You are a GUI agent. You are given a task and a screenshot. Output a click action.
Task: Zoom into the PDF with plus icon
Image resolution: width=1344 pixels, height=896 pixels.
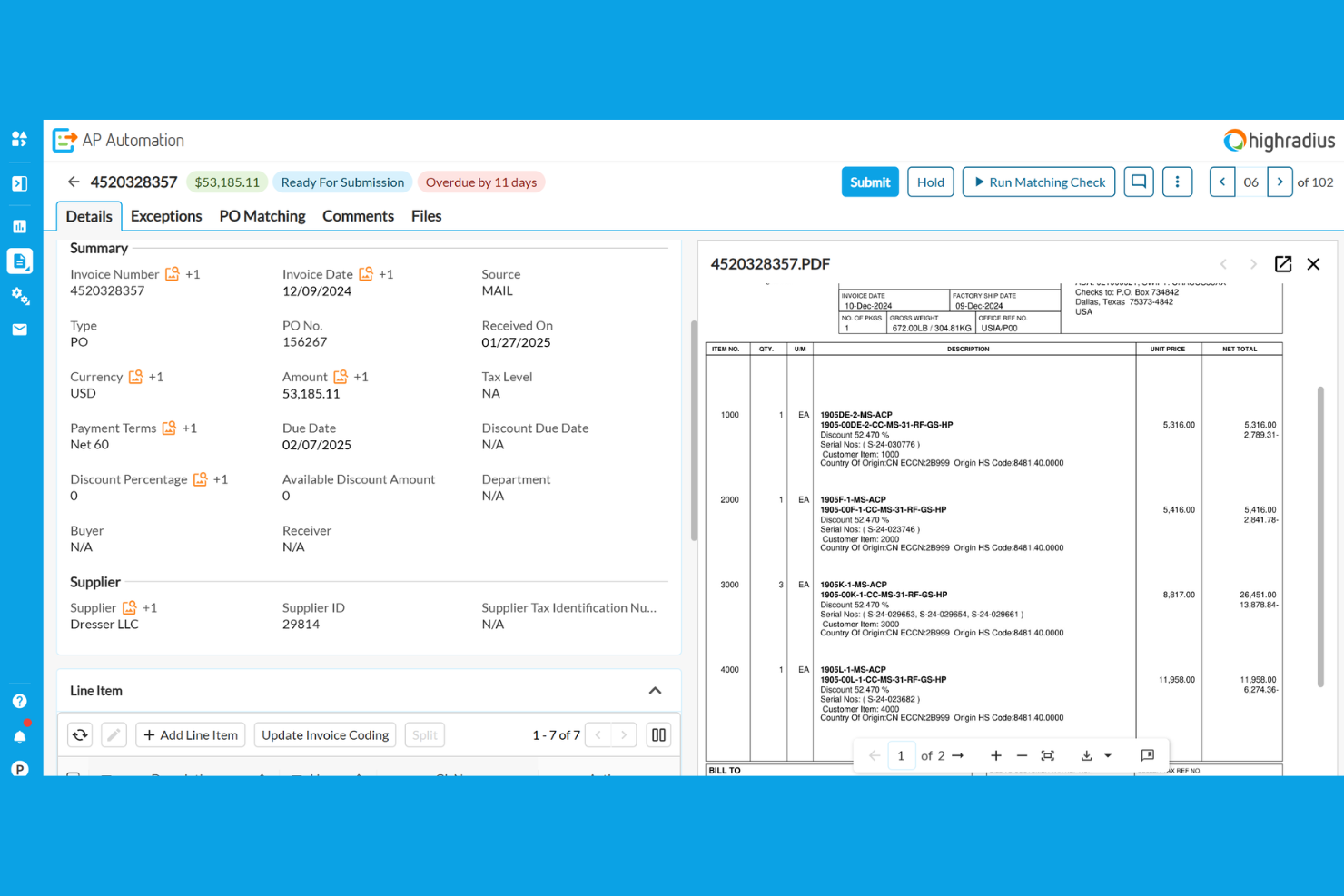(x=996, y=754)
